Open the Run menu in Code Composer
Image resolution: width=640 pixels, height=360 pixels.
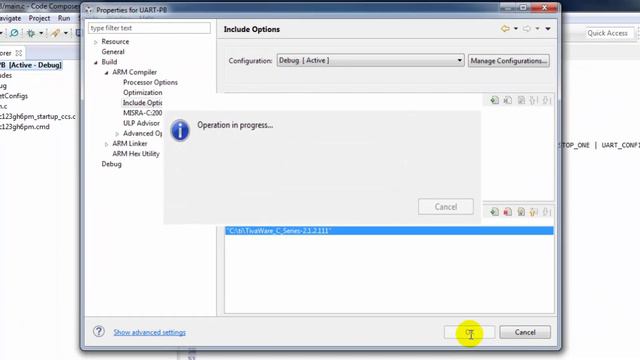tap(64, 18)
